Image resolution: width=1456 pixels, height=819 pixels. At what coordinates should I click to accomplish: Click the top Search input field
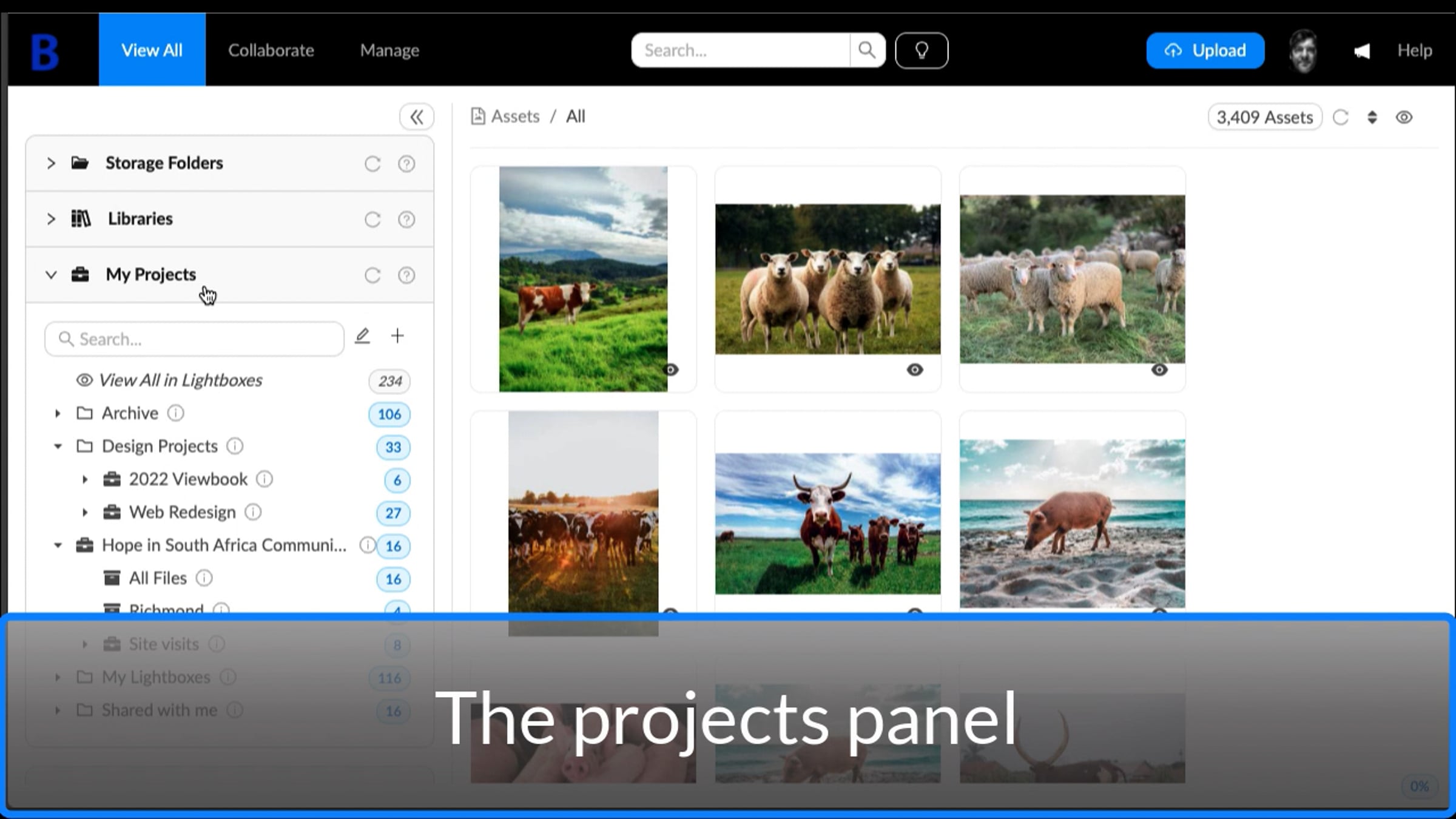741,50
